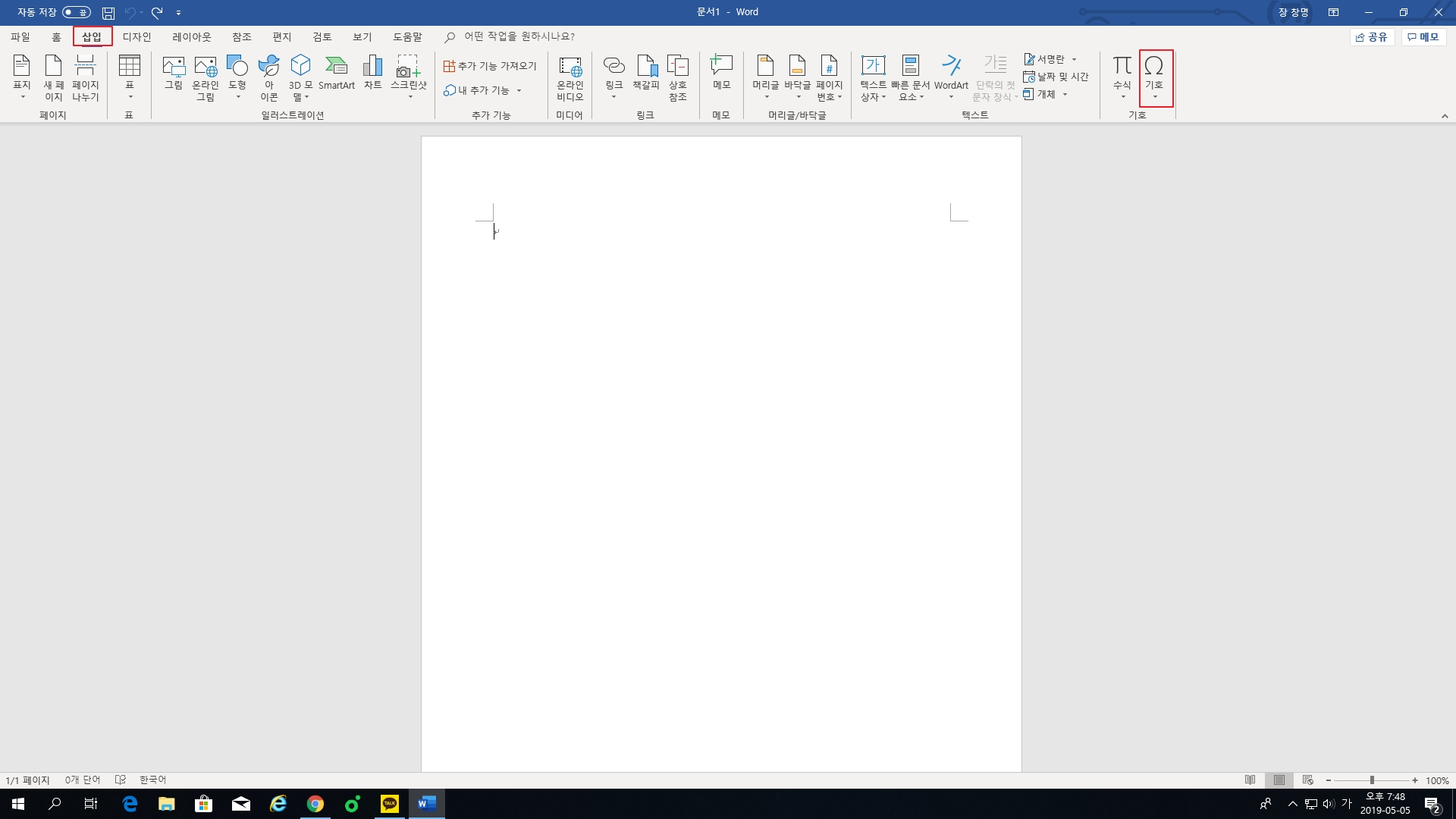Image resolution: width=1456 pixels, height=819 pixels.
Task: Click Get Add-ins (추가 기능 가져오기)
Action: tap(491, 66)
